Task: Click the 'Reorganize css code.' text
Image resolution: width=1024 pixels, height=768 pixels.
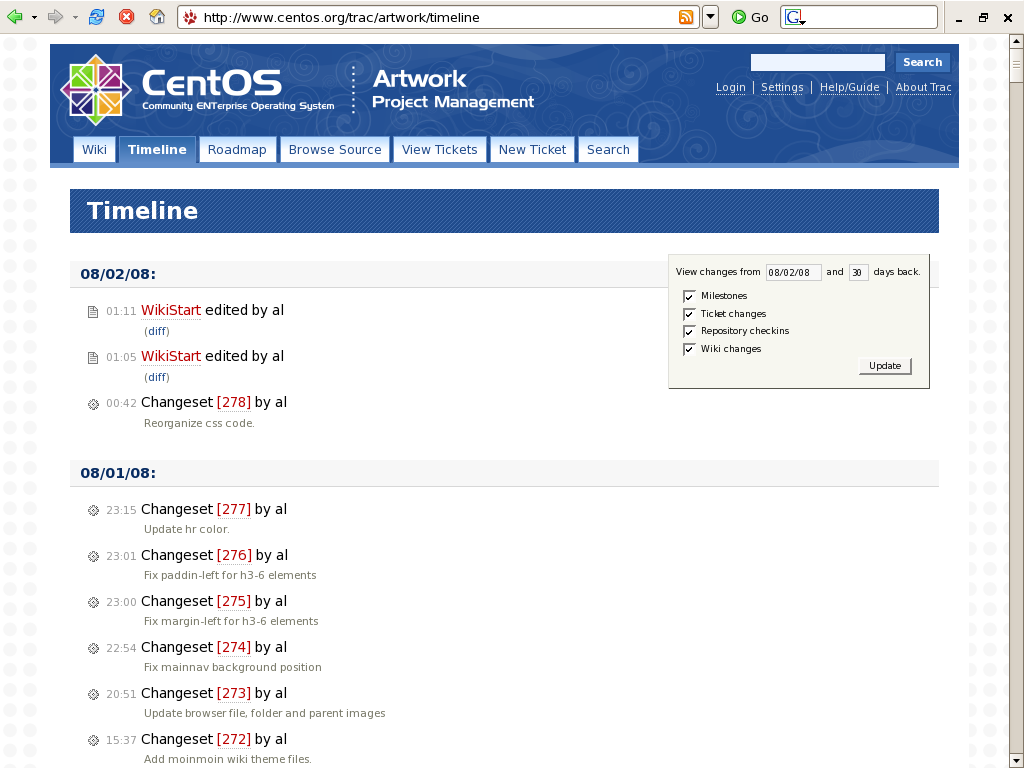Action: coord(199,423)
